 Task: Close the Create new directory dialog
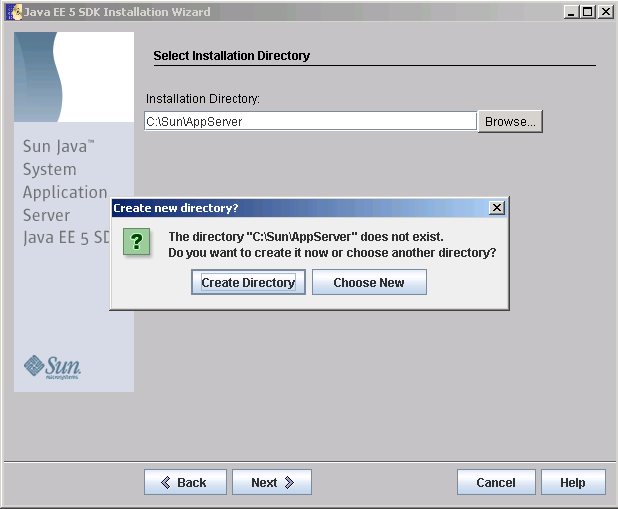coord(497,208)
